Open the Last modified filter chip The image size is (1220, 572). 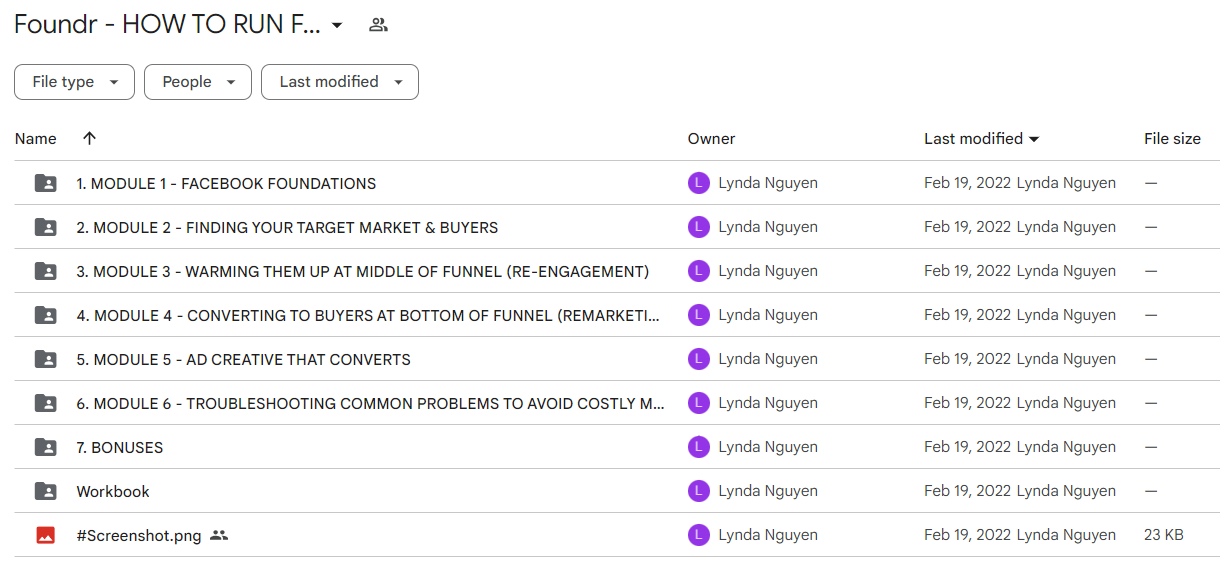click(340, 82)
